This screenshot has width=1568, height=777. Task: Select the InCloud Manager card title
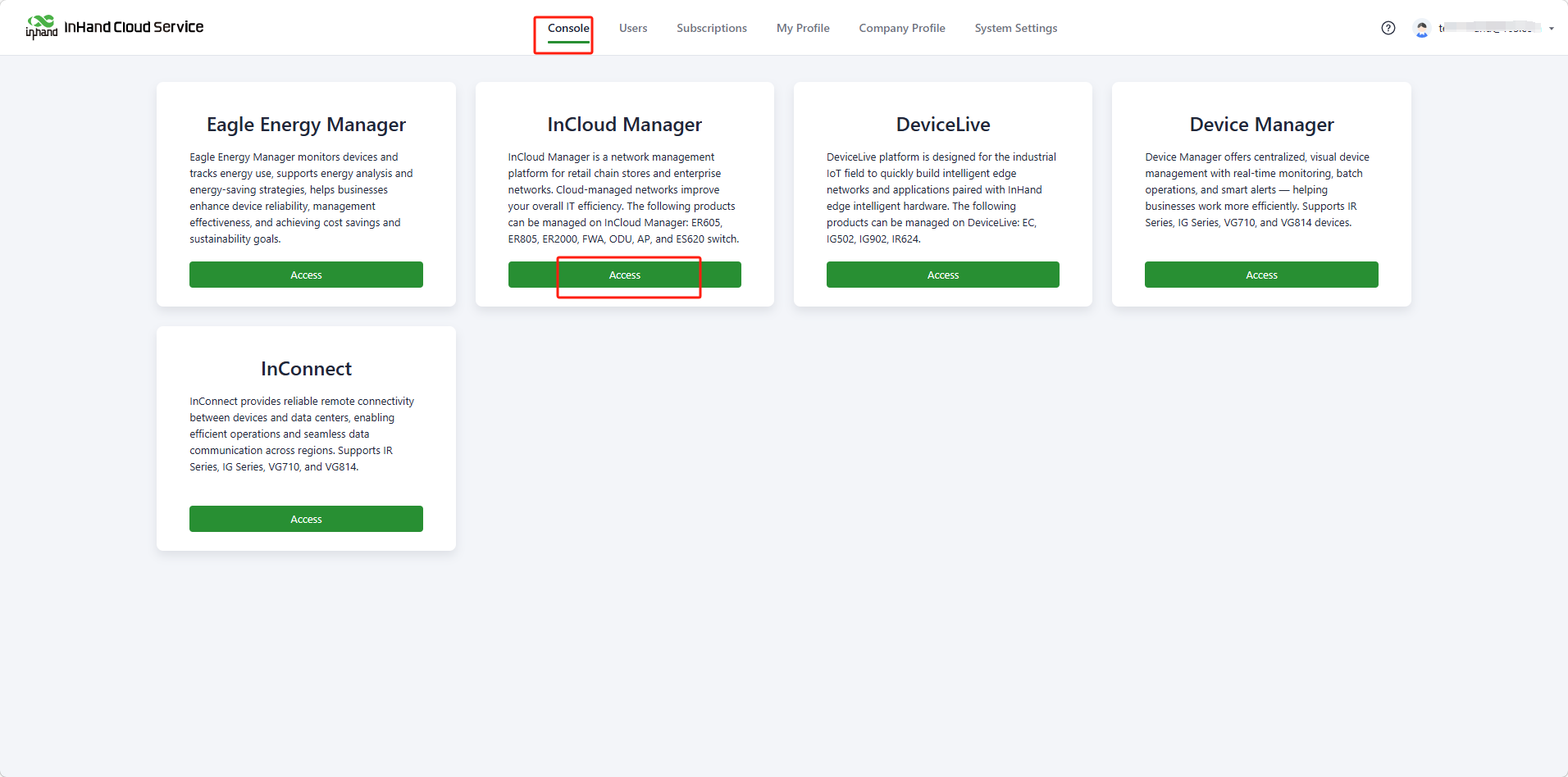point(624,125)
